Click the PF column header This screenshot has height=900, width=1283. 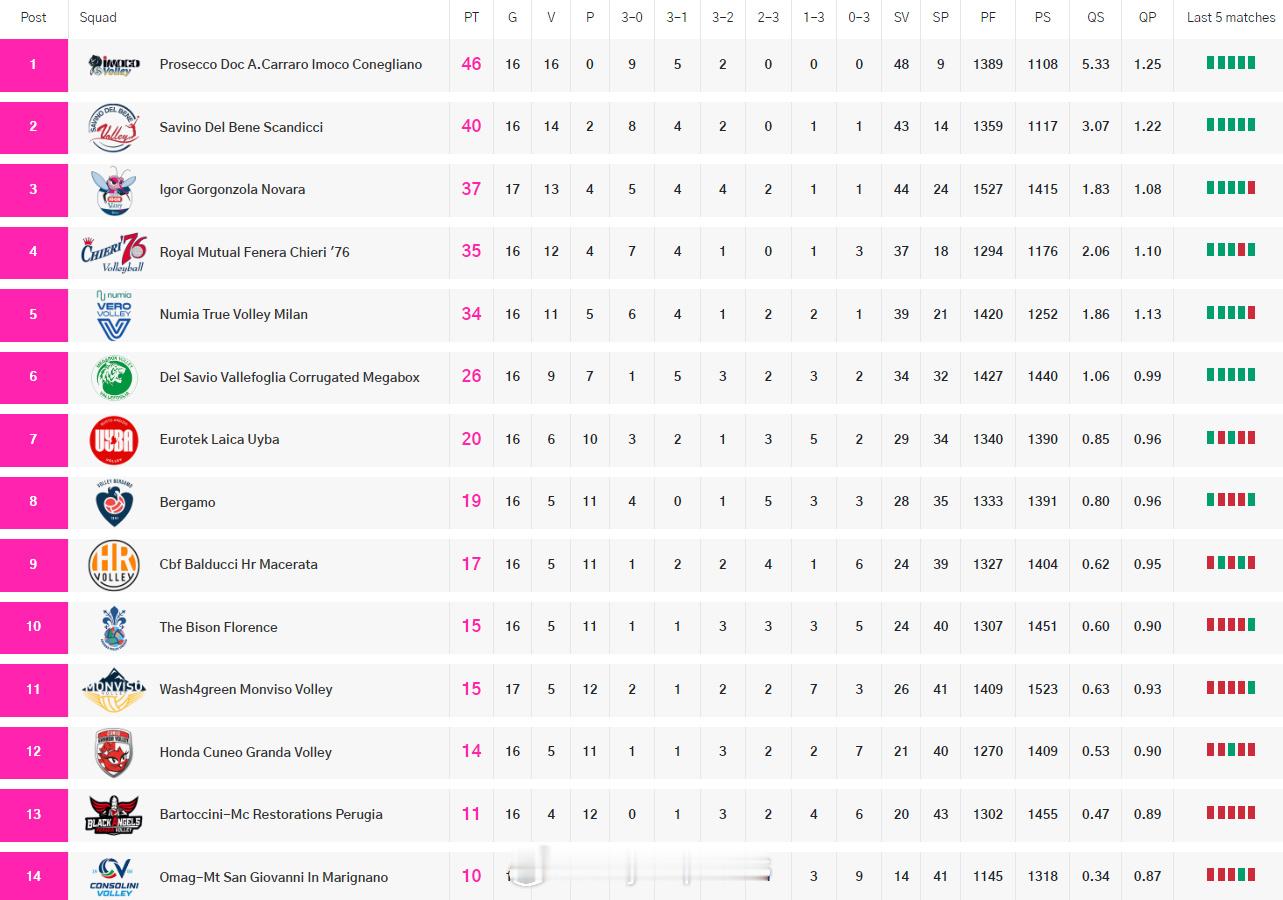[988, 17]
